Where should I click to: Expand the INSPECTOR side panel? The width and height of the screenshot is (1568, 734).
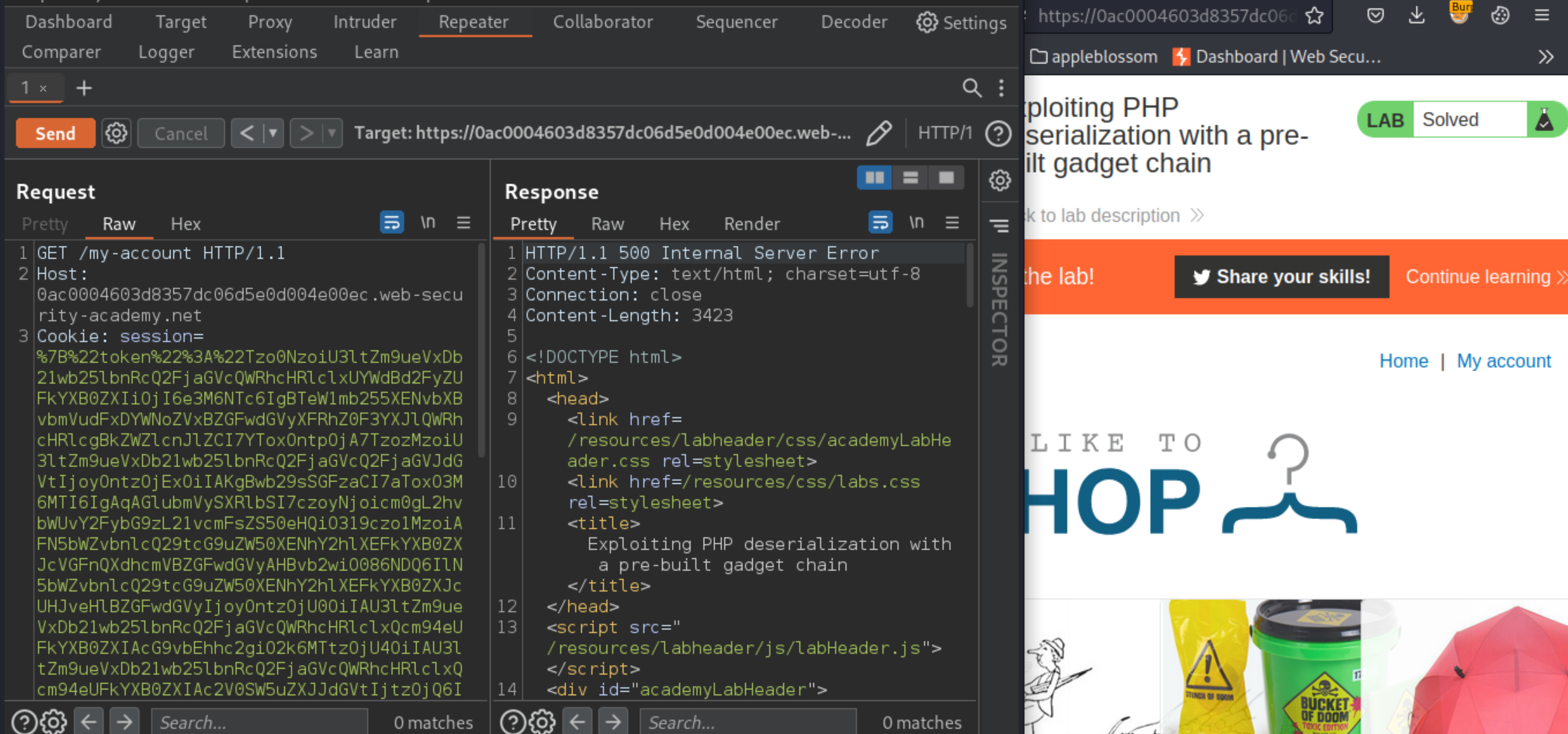click(x=1000, y=309)
